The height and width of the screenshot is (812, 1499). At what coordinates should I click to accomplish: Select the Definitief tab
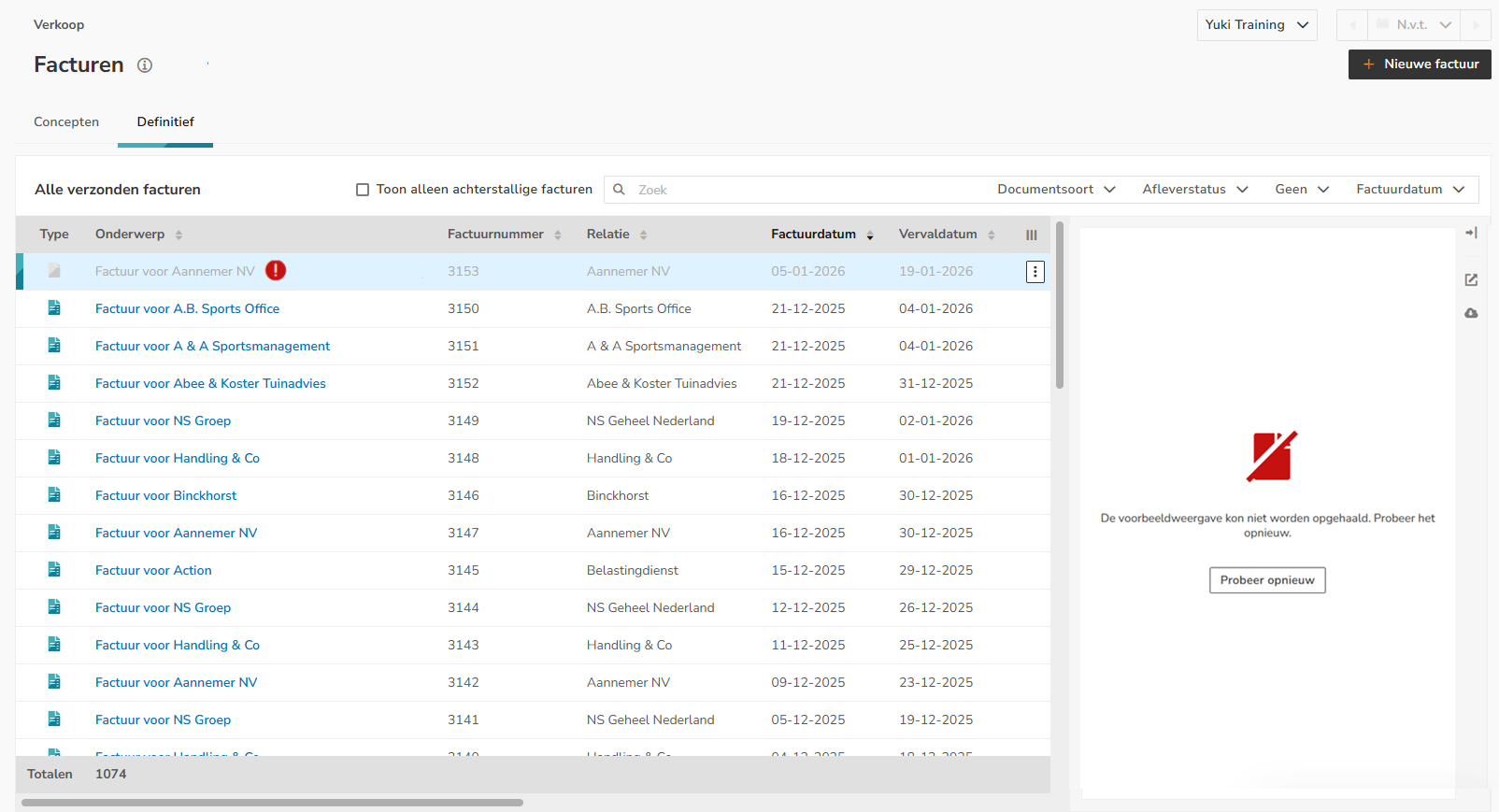[165, 122]
